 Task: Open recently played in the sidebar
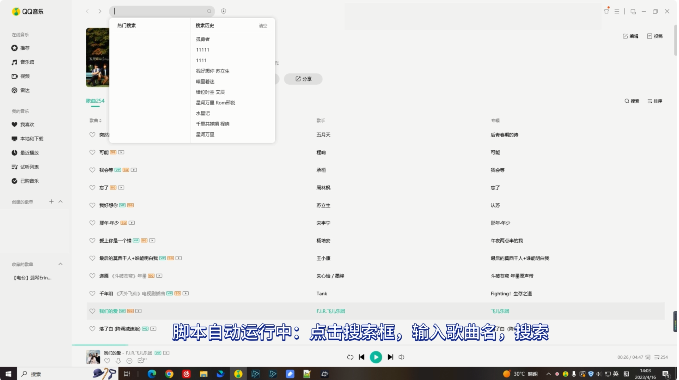[25, 153]
